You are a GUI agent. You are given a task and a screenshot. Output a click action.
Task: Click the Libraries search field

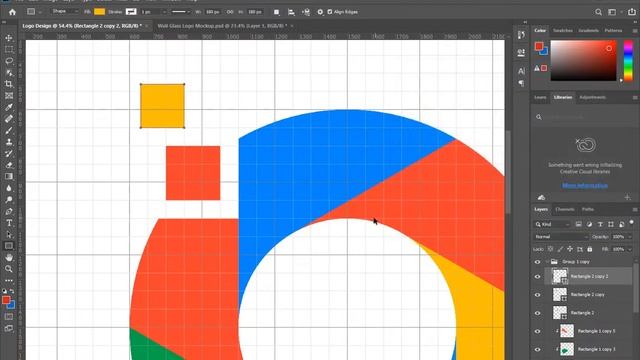point(584,117)
